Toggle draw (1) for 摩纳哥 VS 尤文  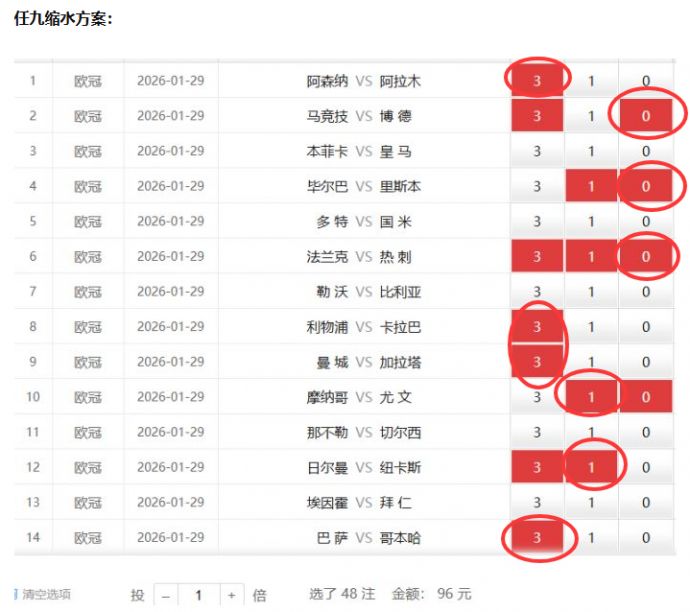point(591,397)
